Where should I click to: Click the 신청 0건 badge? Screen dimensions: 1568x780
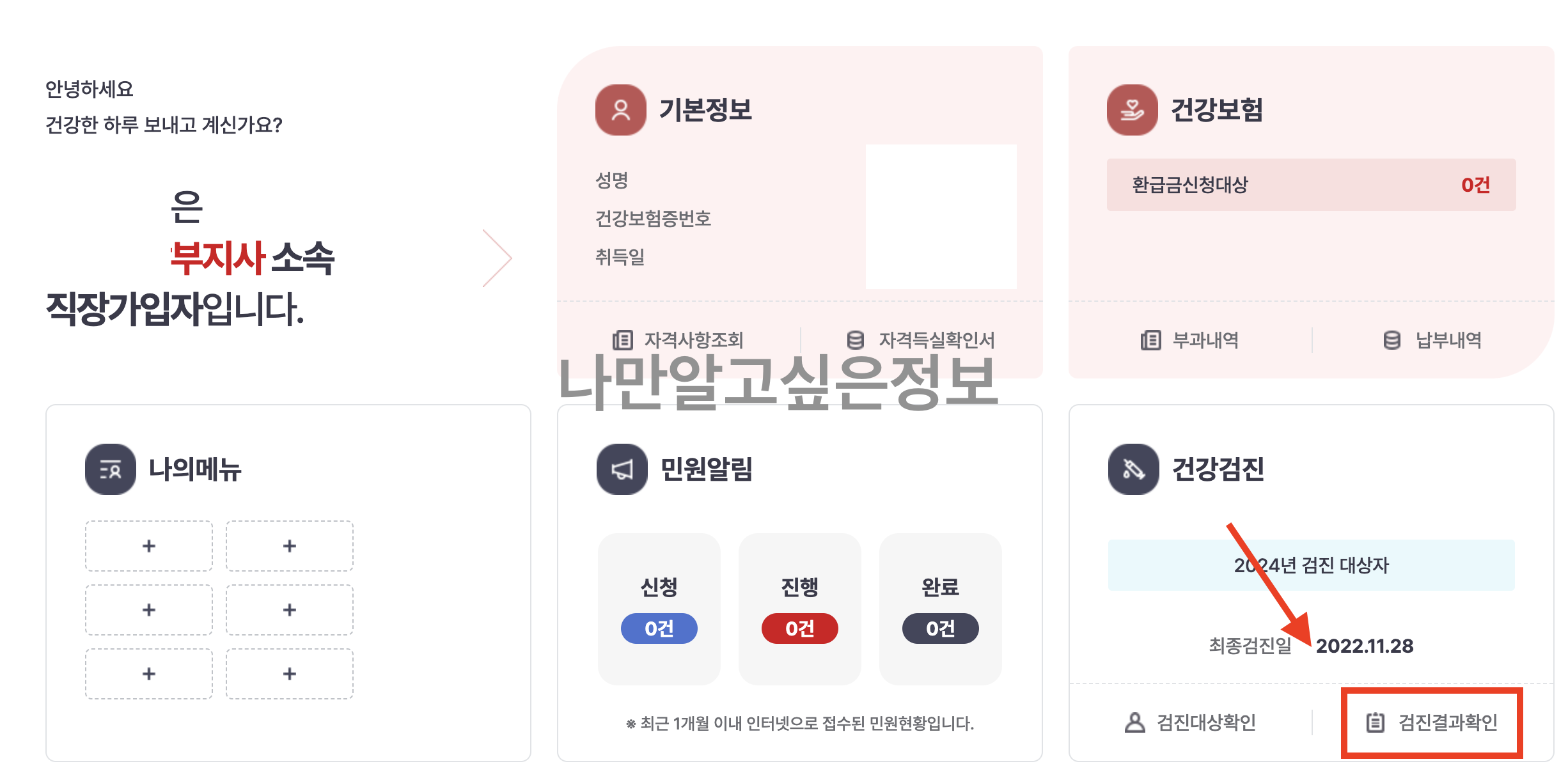tap(659, 628)
